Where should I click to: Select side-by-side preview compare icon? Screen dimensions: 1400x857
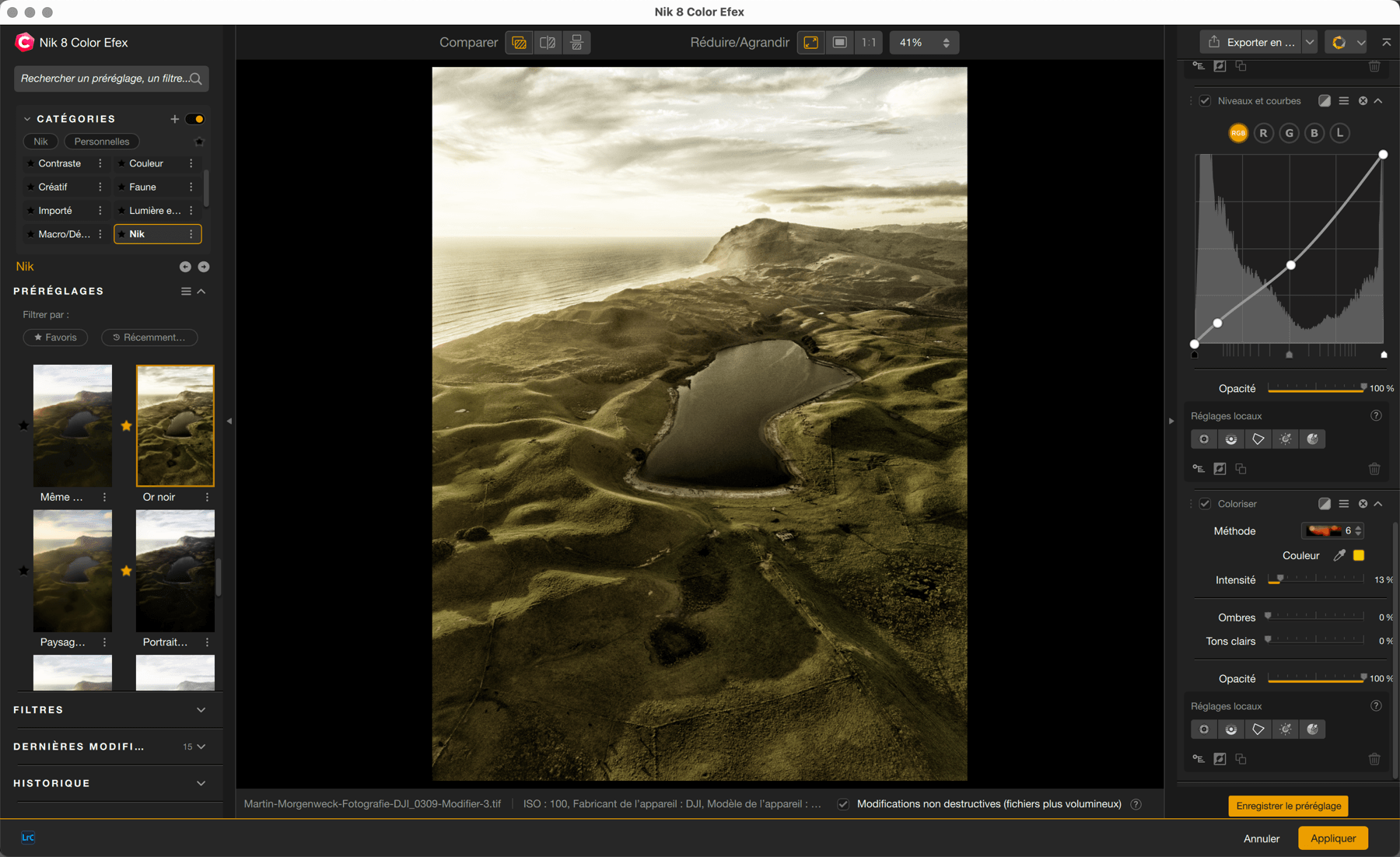576,43
